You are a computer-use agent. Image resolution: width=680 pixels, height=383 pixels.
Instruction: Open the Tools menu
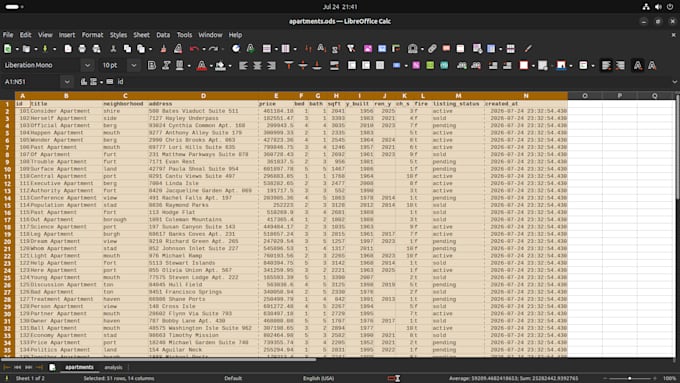point(184,35)
